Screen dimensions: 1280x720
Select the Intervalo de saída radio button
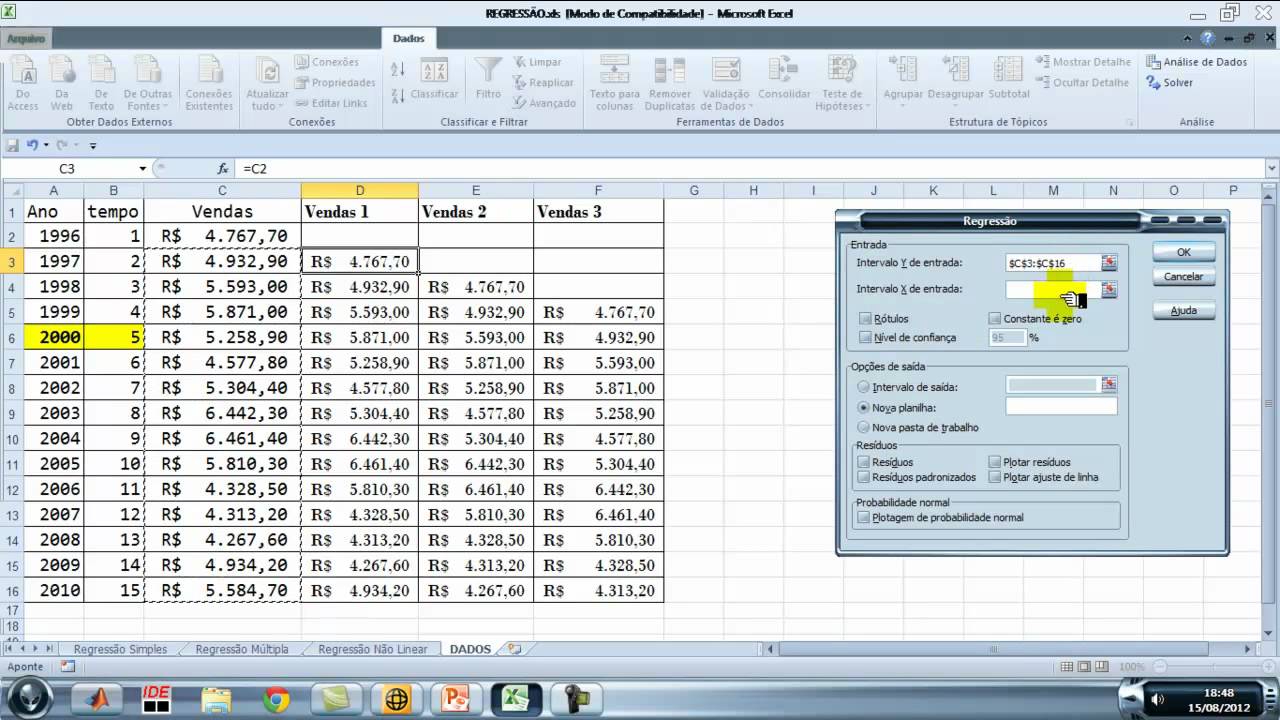(x=864, y=386)
